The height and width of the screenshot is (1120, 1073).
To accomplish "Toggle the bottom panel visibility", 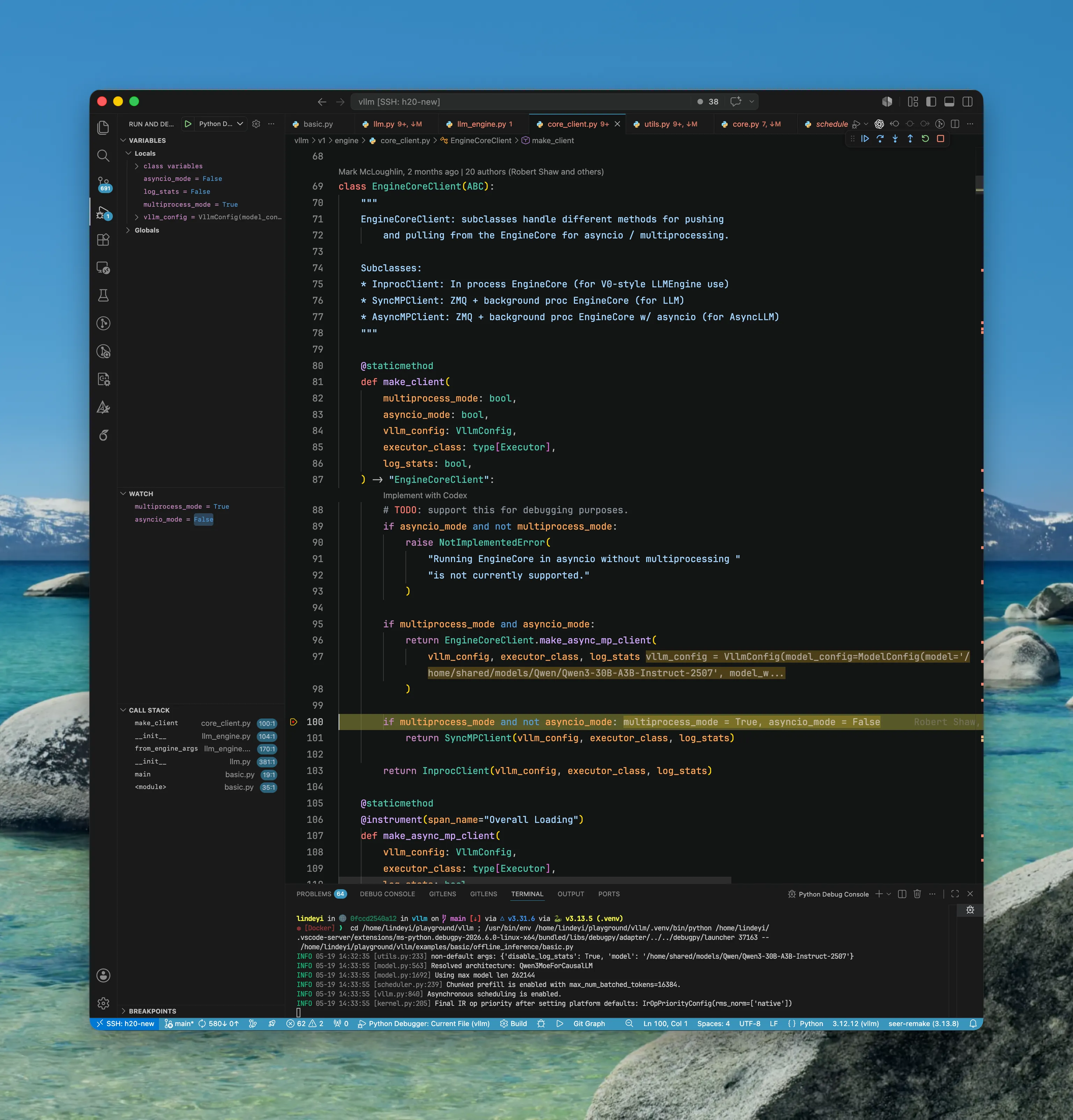I will coord(949,102).
